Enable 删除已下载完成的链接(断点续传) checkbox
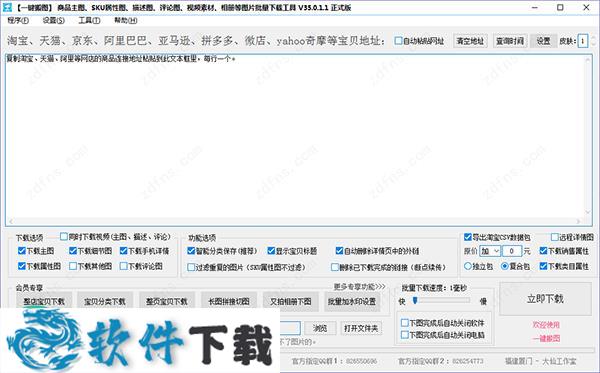 [335, 267]
